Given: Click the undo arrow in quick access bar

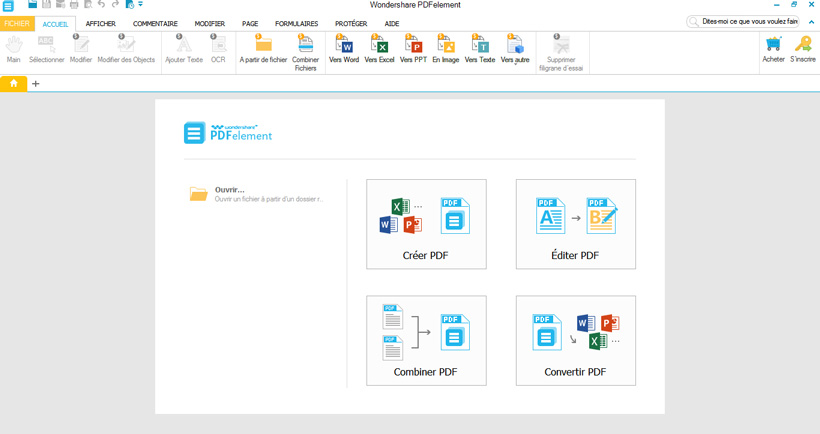Looking at the screenshot, I should (x=101, y=5).
